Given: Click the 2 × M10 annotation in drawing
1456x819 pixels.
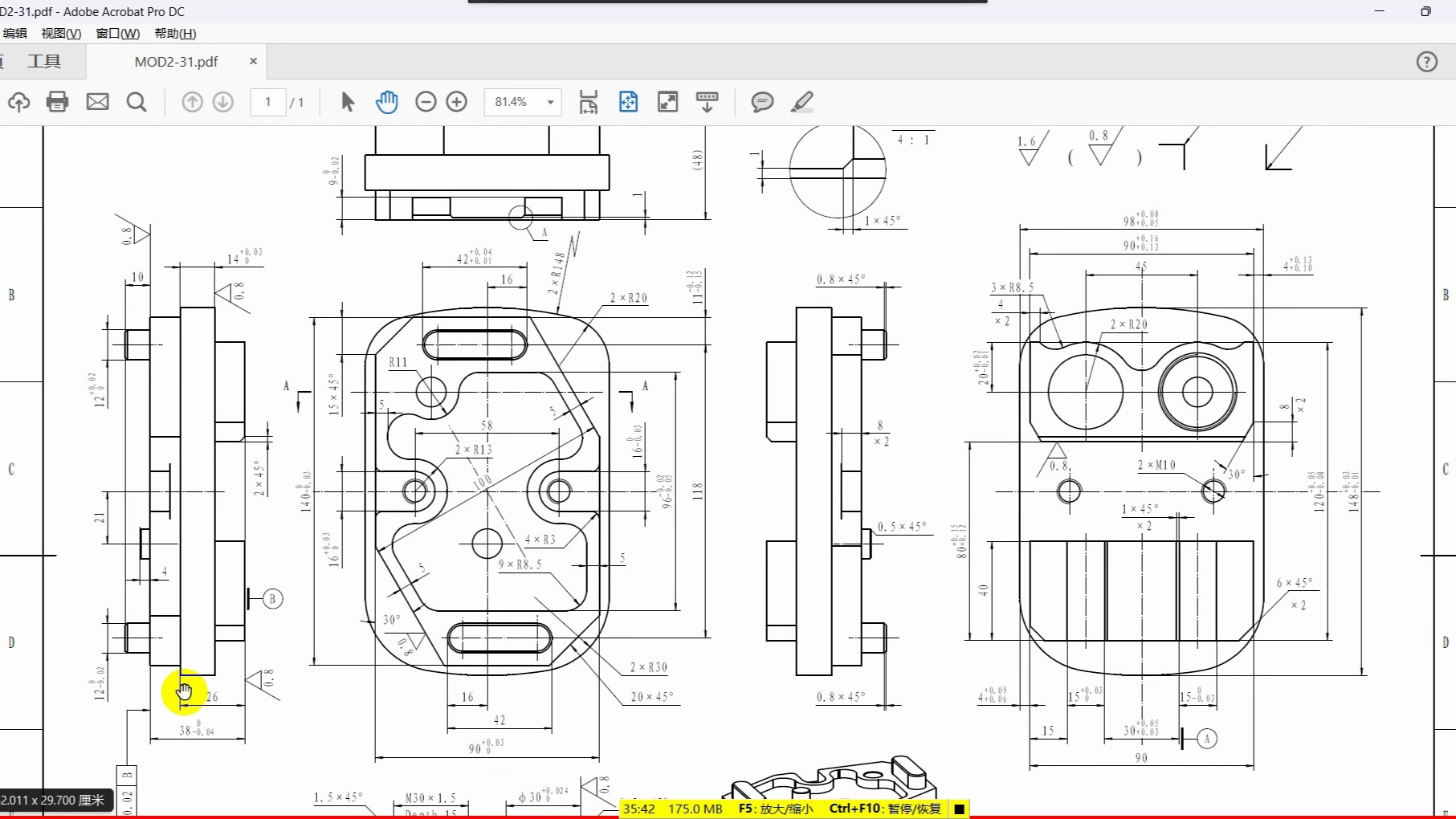Looking at the screenshot, I should coord(1156,465).
